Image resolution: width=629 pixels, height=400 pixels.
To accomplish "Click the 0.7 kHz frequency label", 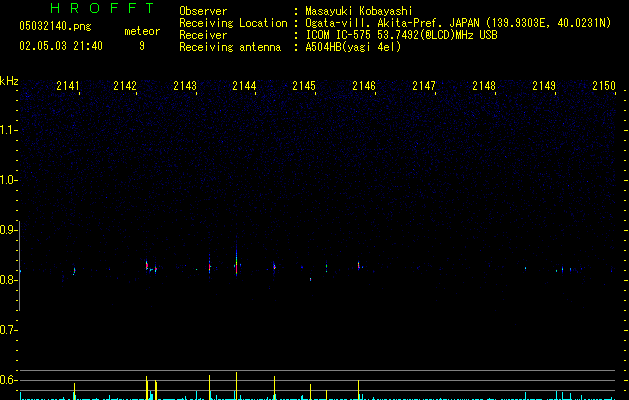I will click(8, 330).
